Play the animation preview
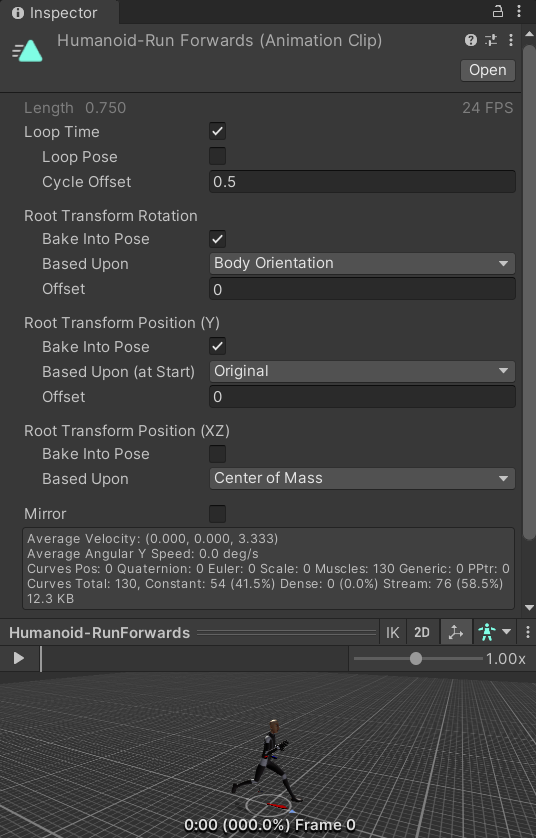Screen dimensions: 536x838 click(x=19, y=658)
